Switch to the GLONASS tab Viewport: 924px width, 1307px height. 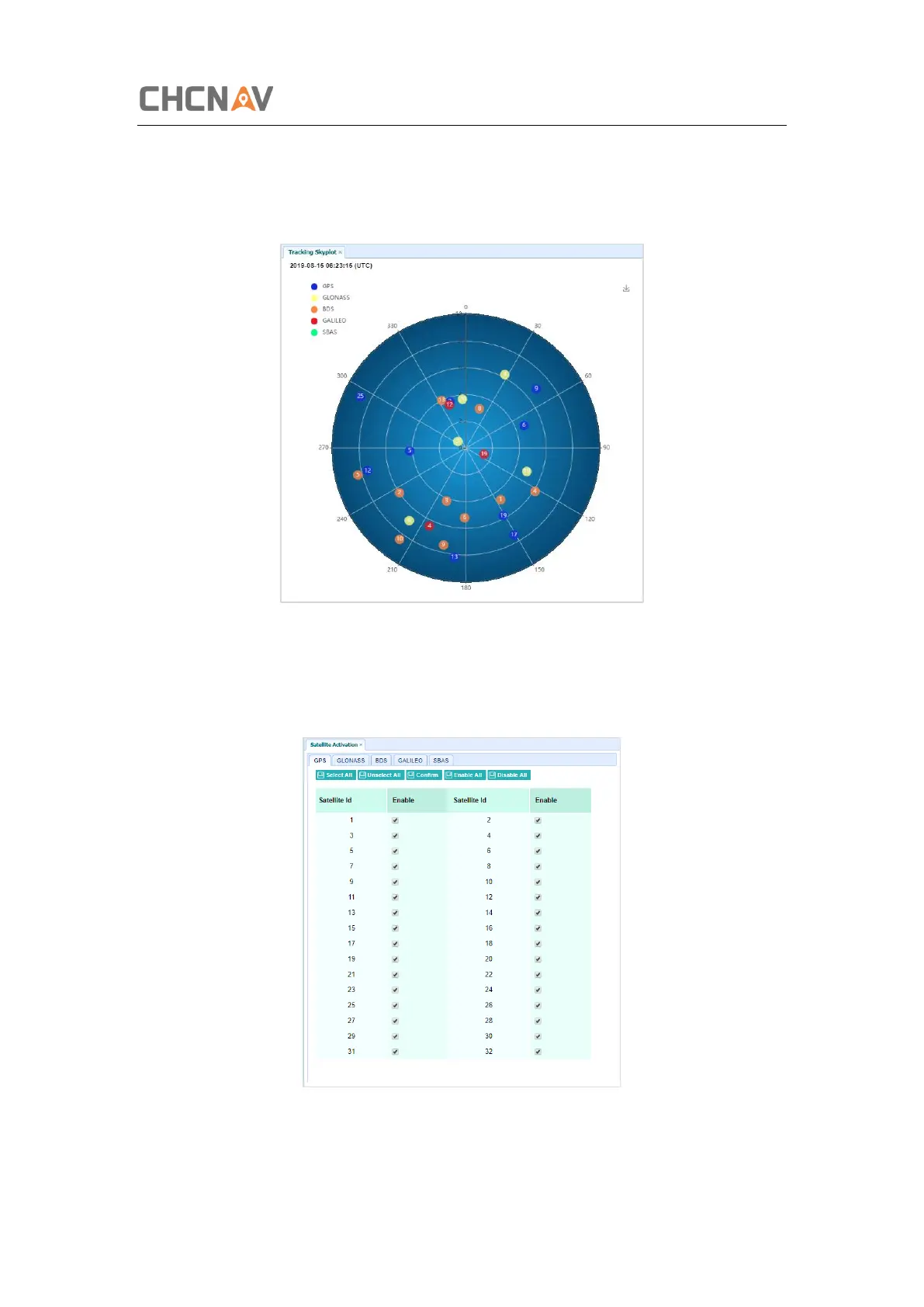tap(351, 761)
